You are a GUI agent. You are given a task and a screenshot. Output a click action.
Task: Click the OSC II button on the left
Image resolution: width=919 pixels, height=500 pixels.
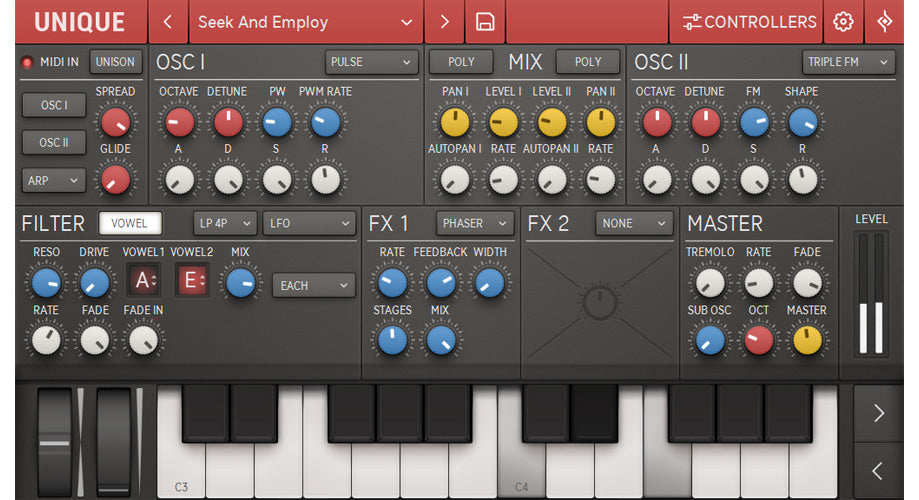tap(54, 143)
